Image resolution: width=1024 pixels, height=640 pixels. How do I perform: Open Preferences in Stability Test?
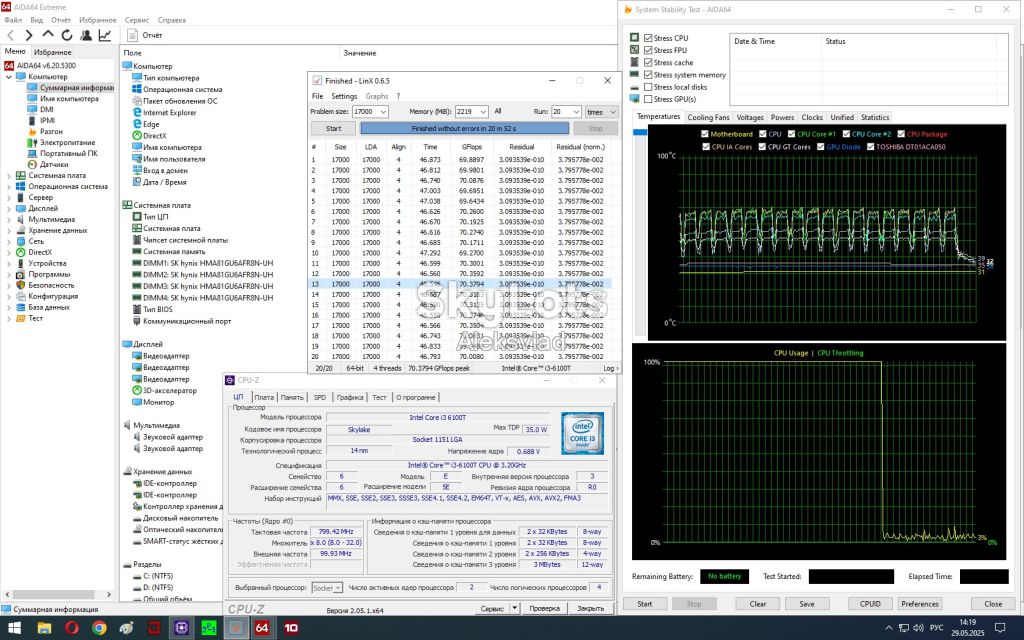[x=920, y=604]
